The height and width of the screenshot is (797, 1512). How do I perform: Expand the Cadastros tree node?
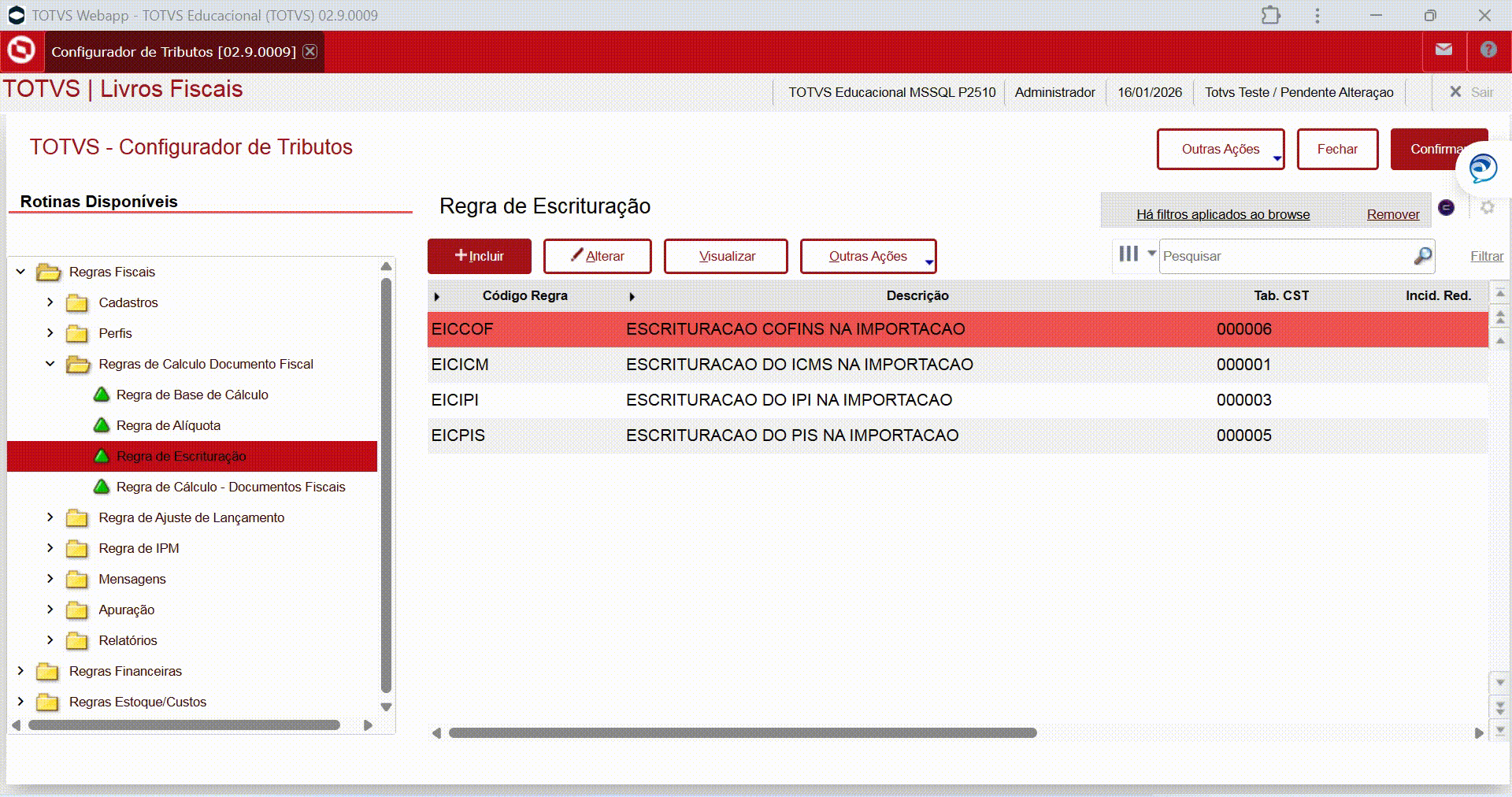(50, 302)
